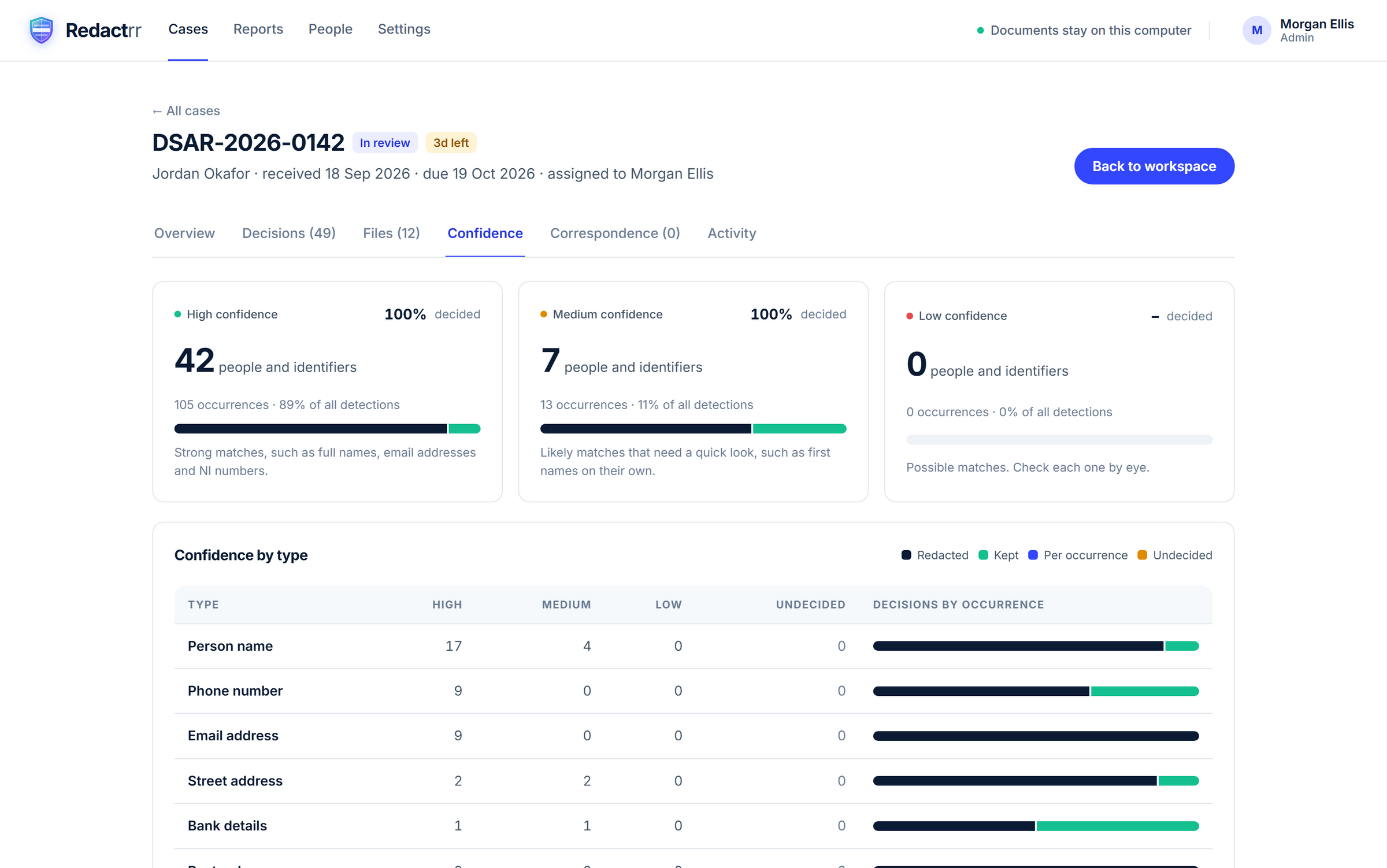1387x868 pixels.
Task: Open the Files (12) tab
Action: pos(391,233)
